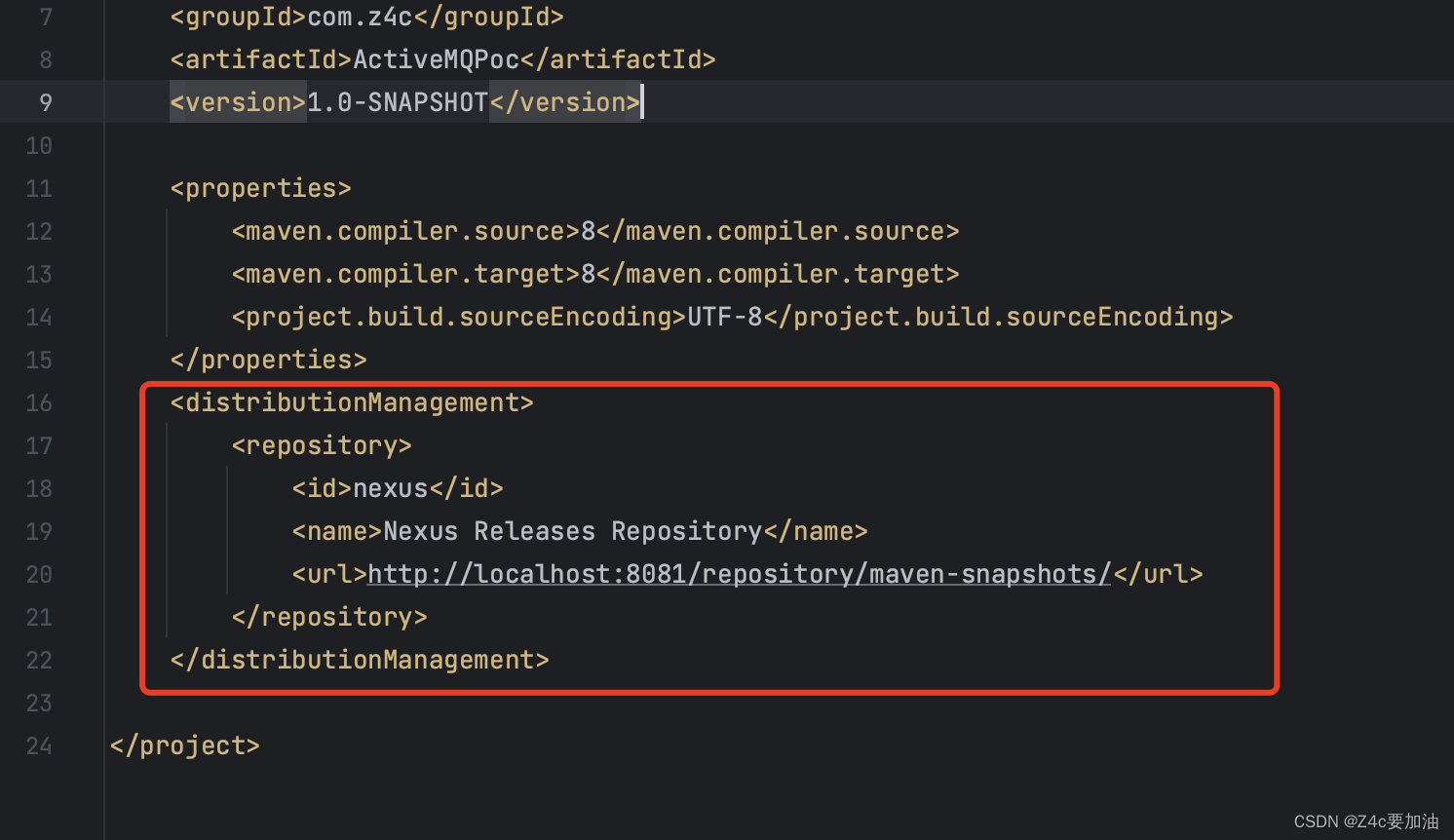Screen dimensions: 1454x840
Task: Click line number 24 in gutter
Action: click(x=39, y=745)
